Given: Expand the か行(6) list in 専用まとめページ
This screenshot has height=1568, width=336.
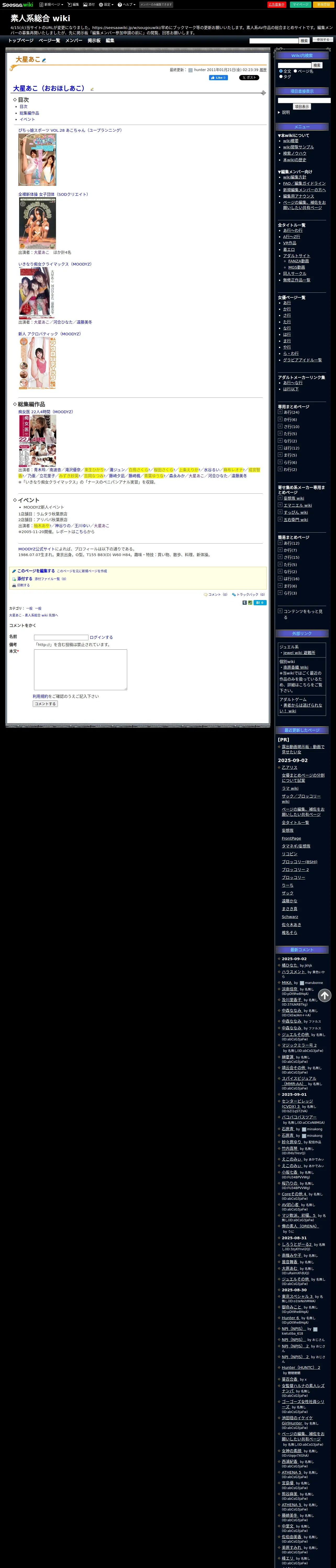Looking at the screenshot, I should 280,419.
